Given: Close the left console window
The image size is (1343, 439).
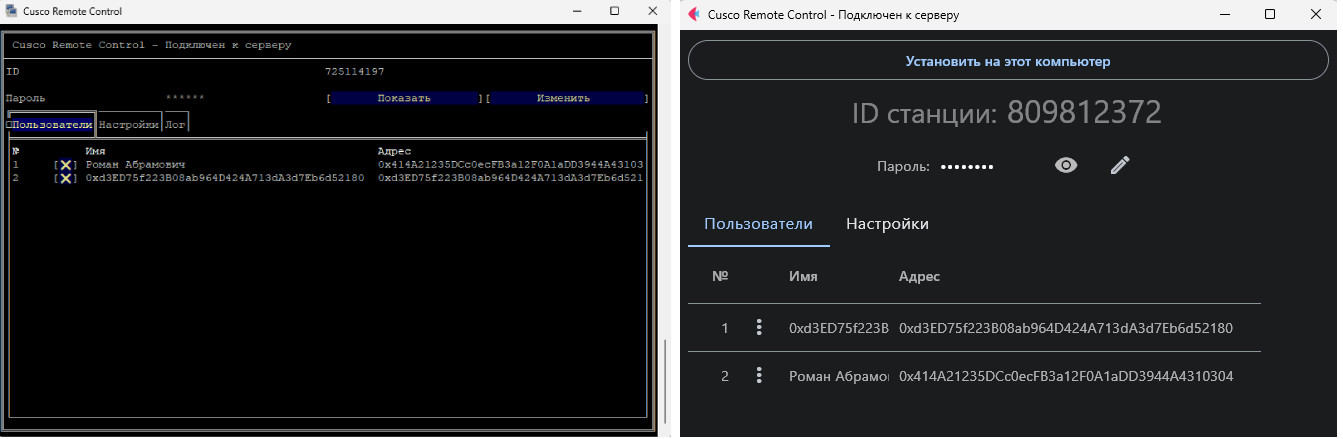Looking at the screenshot, I should [x=652, y=11].
